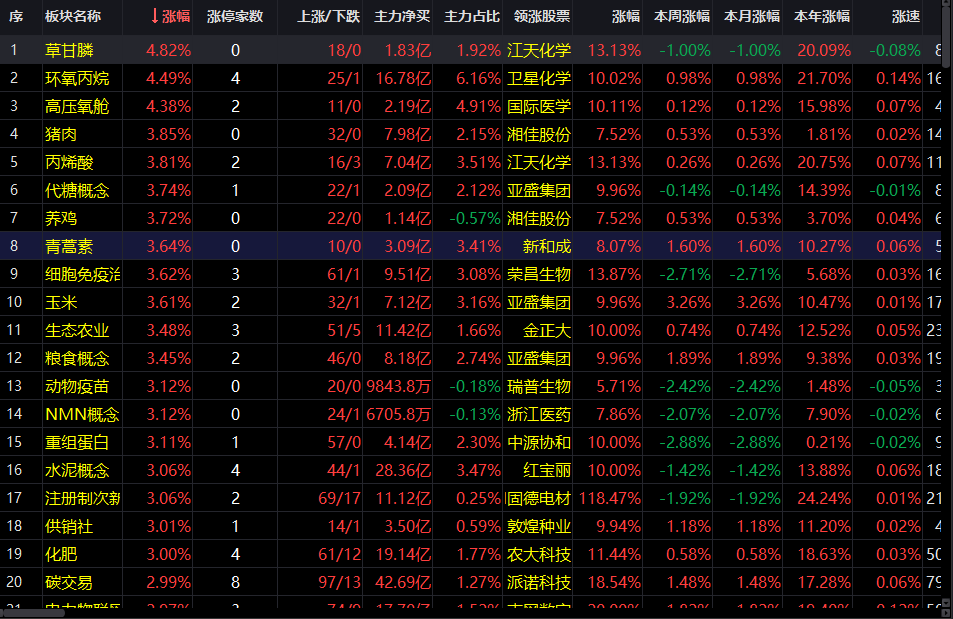Click the 118.47% gain value
Image resolution: width=953 pixels, height=619 pixels.
pyautogui.click(x=610, y=498)
